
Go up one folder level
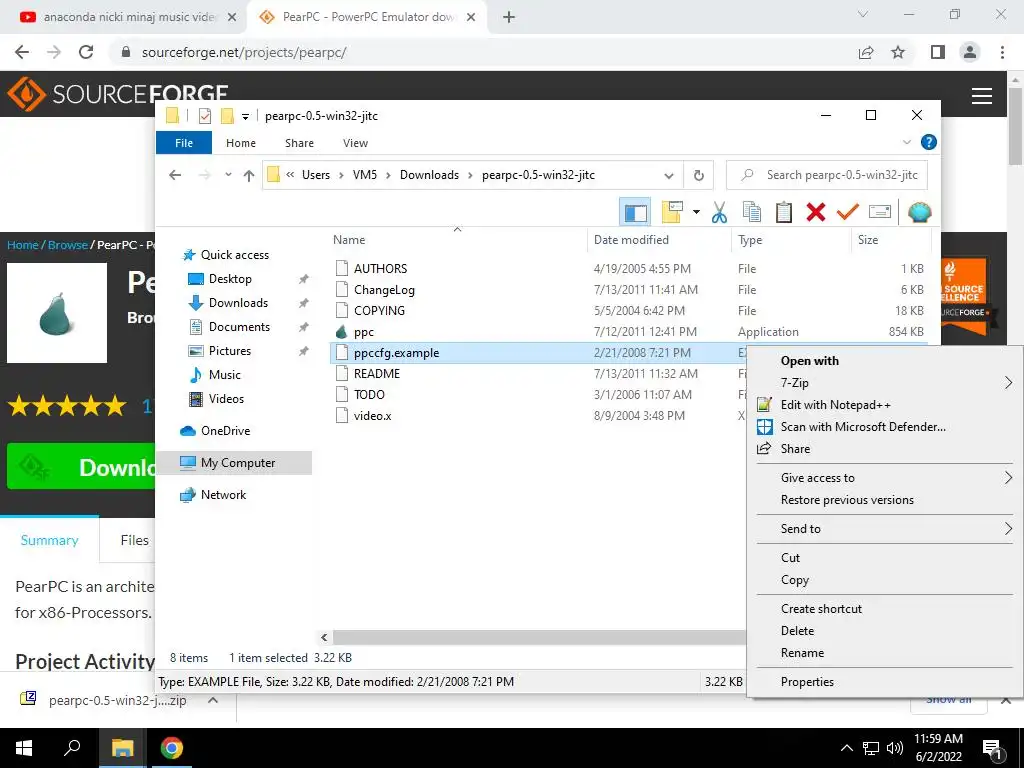click(249, 175)
